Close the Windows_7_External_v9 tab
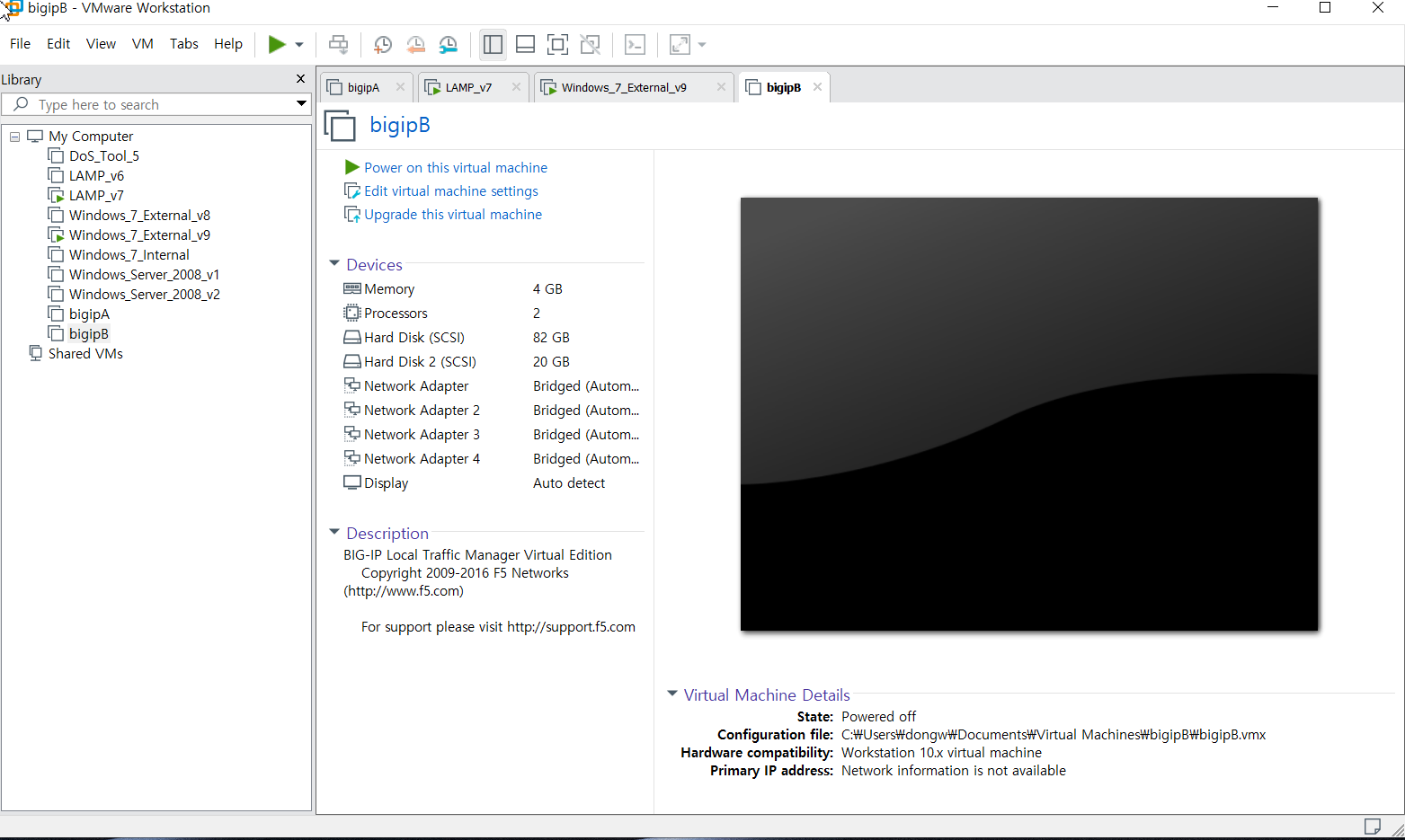This screenshot has height=840, width=1405. (721, 87)
